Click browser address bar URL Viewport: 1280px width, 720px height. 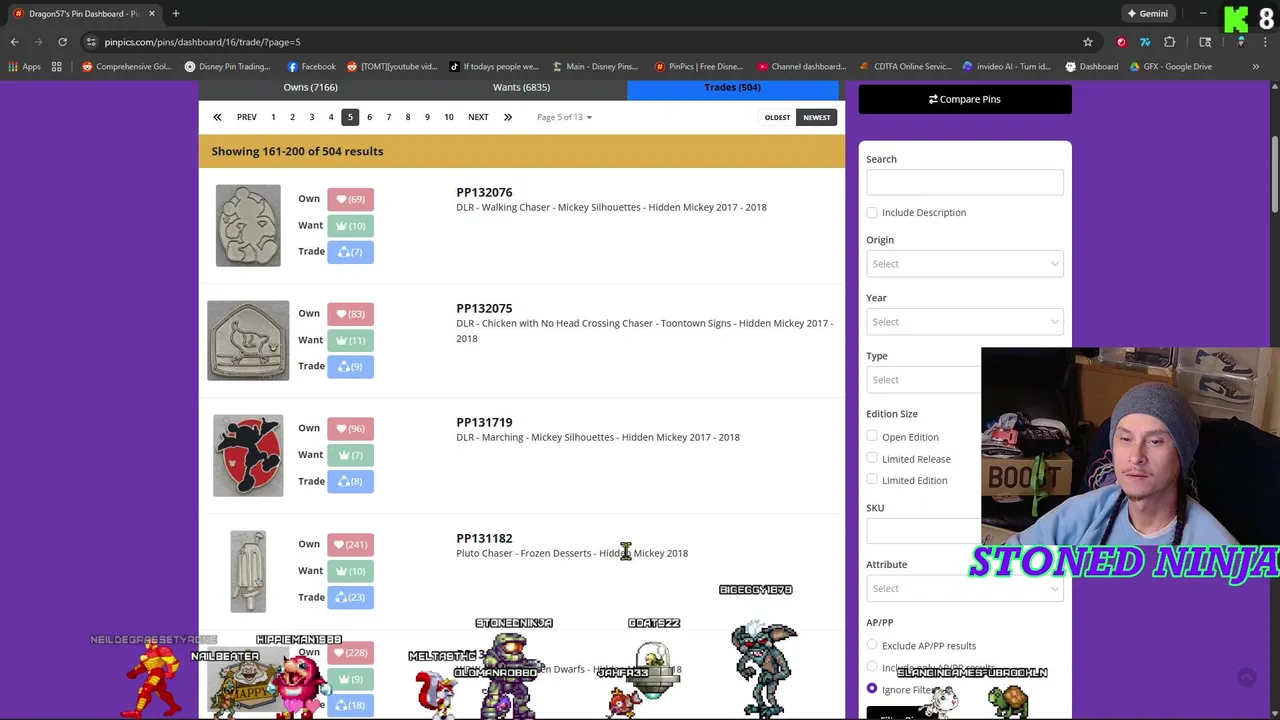202,42
